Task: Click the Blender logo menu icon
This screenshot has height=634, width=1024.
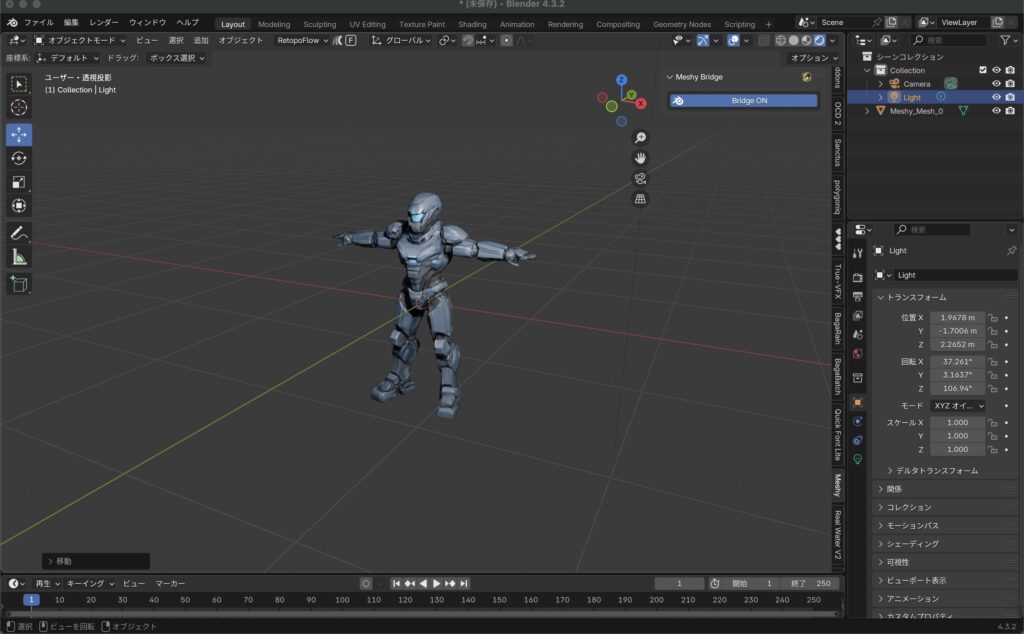Action: coord(12,22)
